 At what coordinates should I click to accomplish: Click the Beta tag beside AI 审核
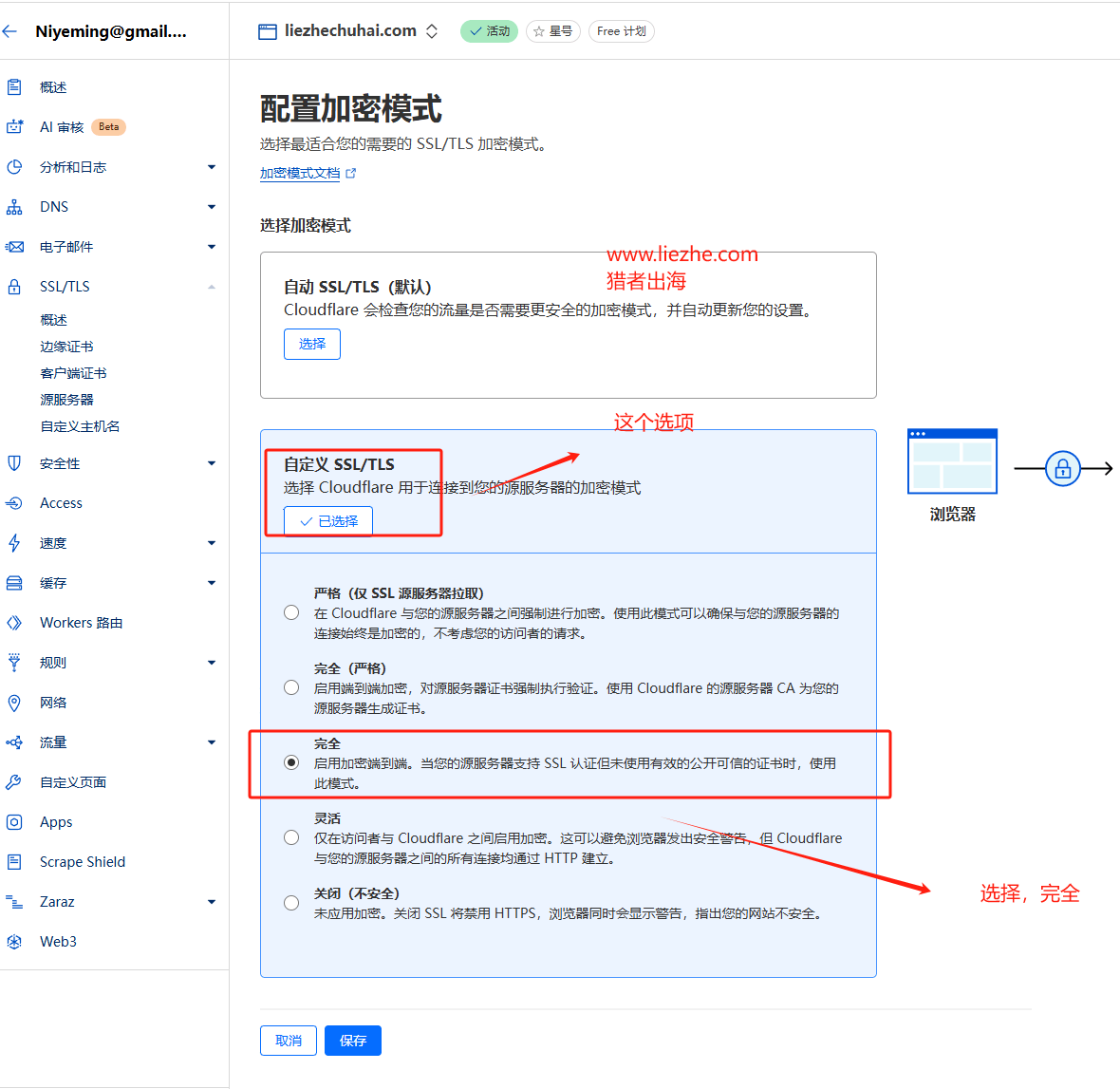point(108,127)
